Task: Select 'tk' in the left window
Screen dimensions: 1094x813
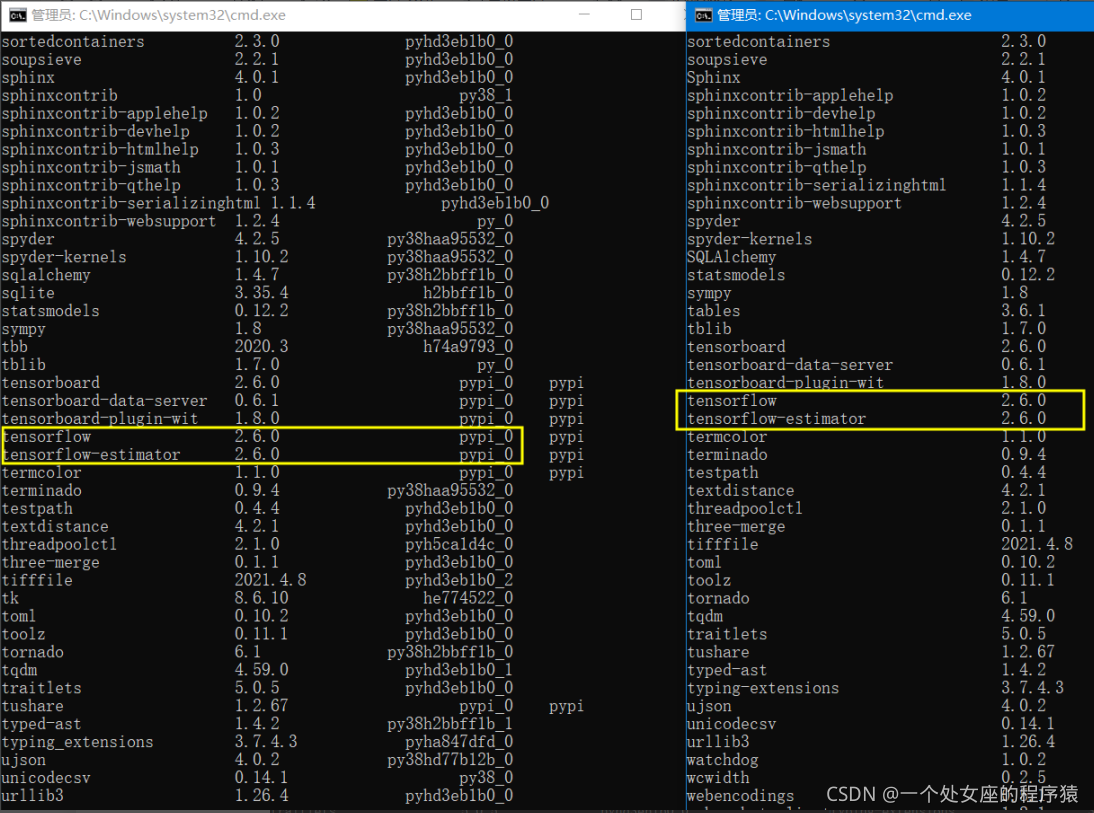Action: point(10,598)
